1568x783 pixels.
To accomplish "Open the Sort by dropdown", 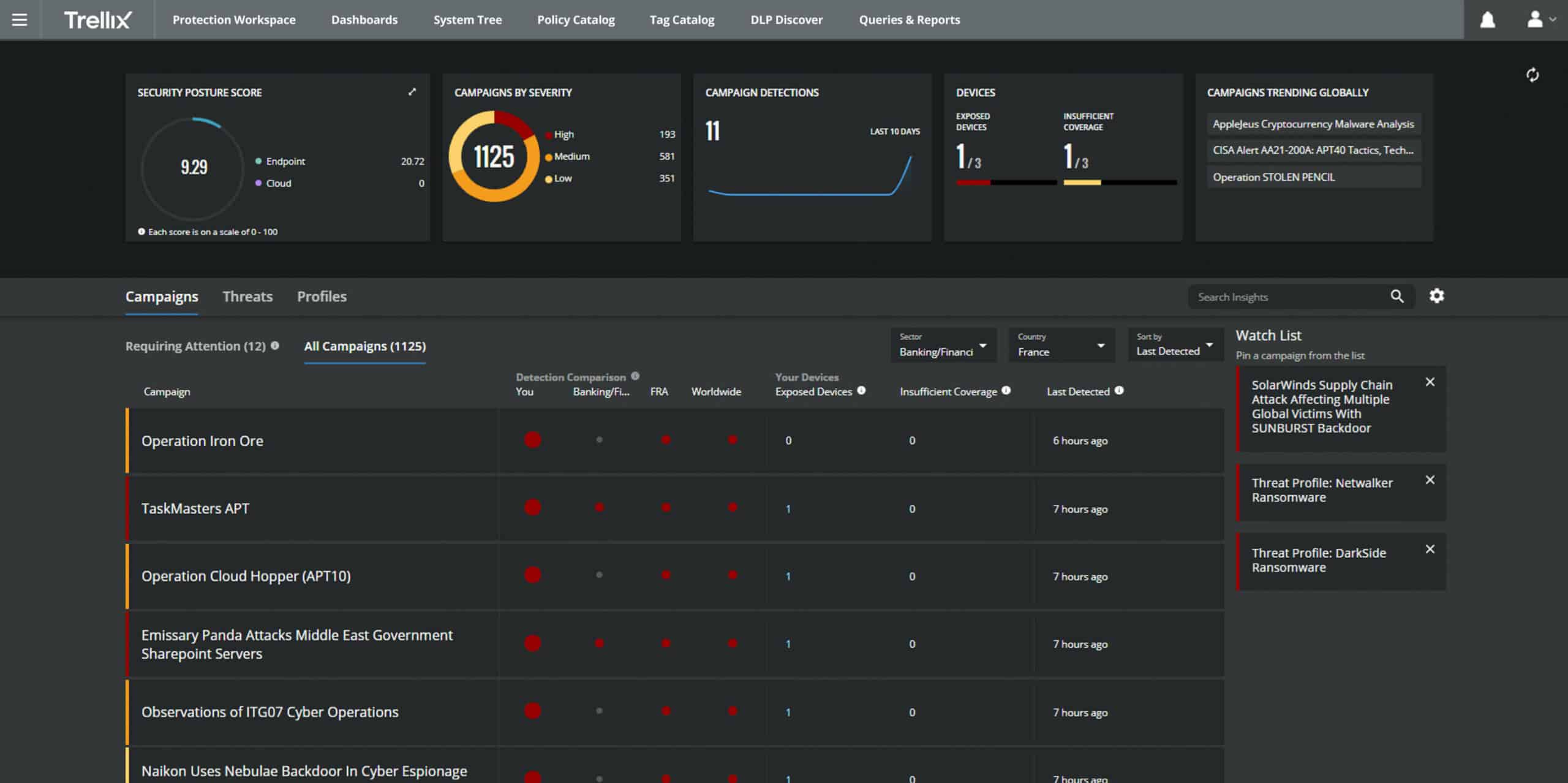I will pyautogui.click(x=1175, y=345).
